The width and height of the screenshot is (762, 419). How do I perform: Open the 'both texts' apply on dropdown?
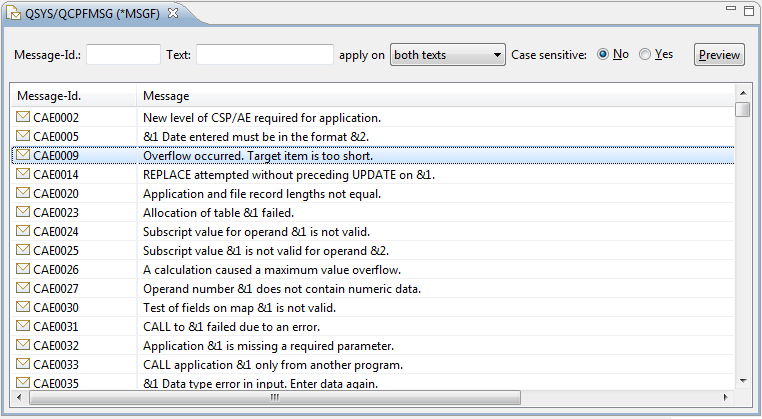point(448,55)
